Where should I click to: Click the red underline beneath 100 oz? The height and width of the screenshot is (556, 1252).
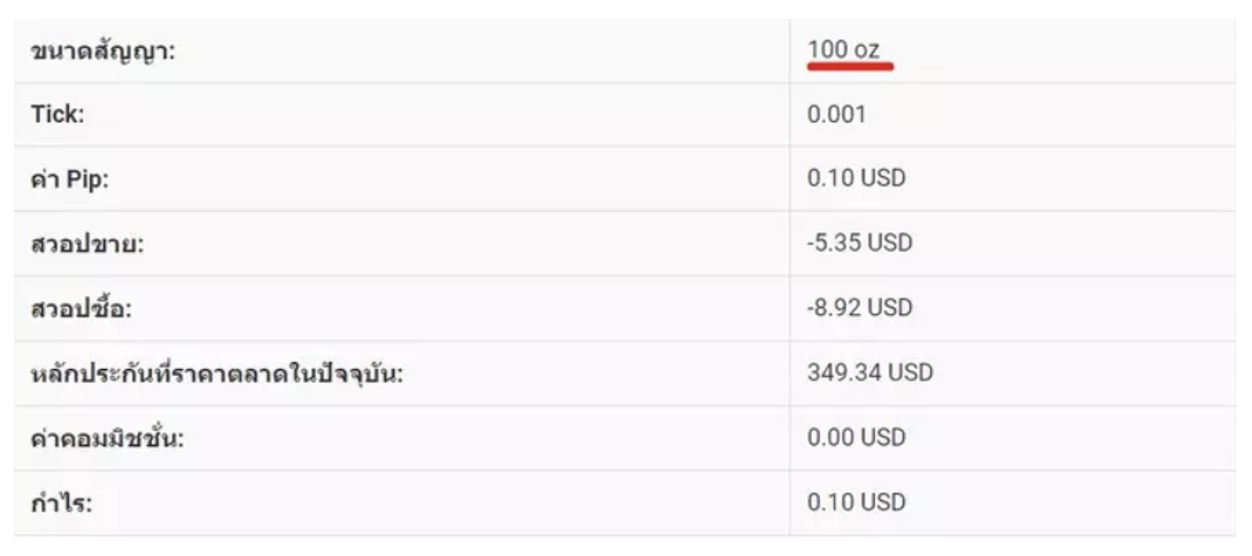click(x=850, y=68)
